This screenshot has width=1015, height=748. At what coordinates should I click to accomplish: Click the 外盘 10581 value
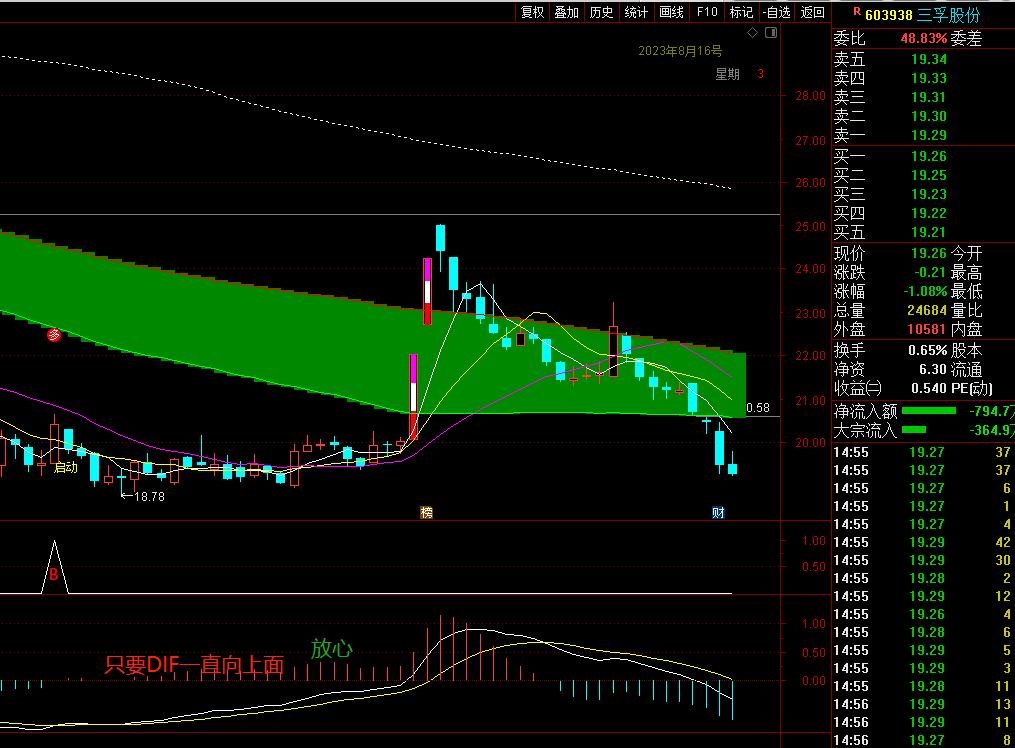coord(927,329)
